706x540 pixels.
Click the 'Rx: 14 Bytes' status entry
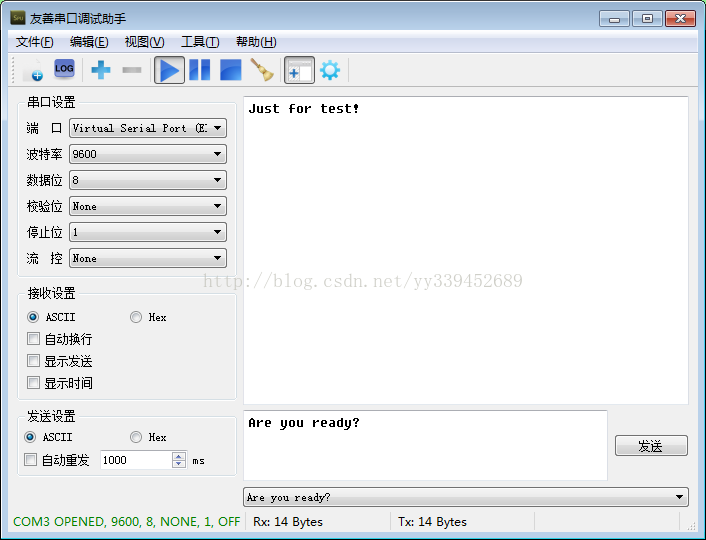pos(288,522)
